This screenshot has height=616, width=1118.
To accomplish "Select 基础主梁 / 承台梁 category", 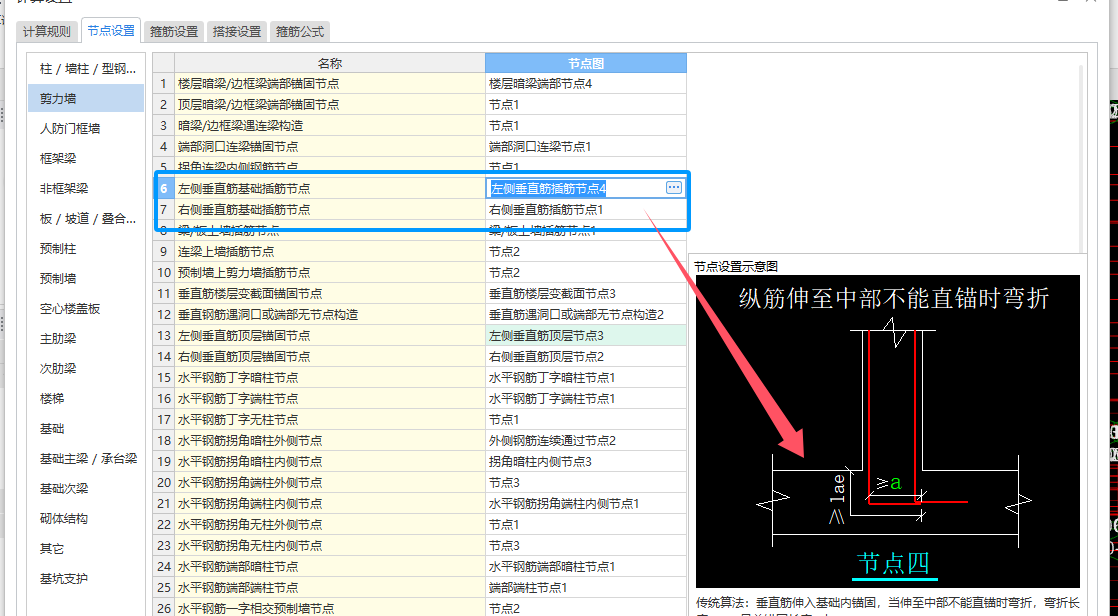I will coord(86,458).
